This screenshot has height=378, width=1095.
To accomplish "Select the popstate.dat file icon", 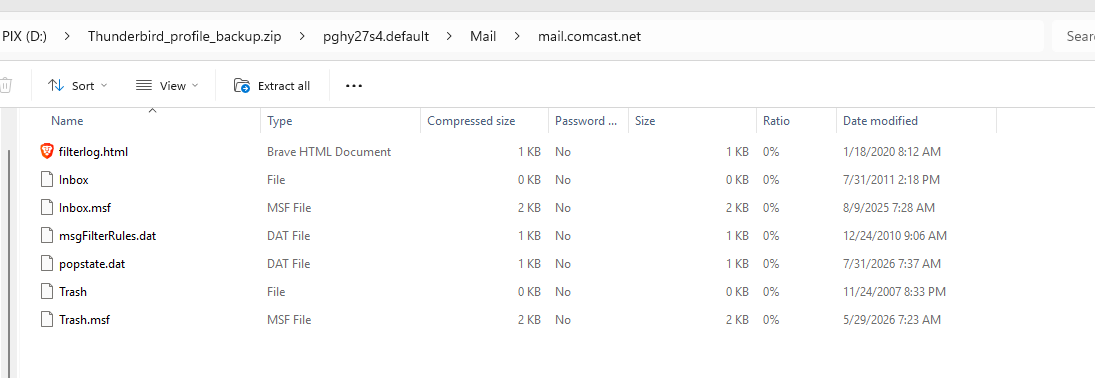I will click(47, 263).
